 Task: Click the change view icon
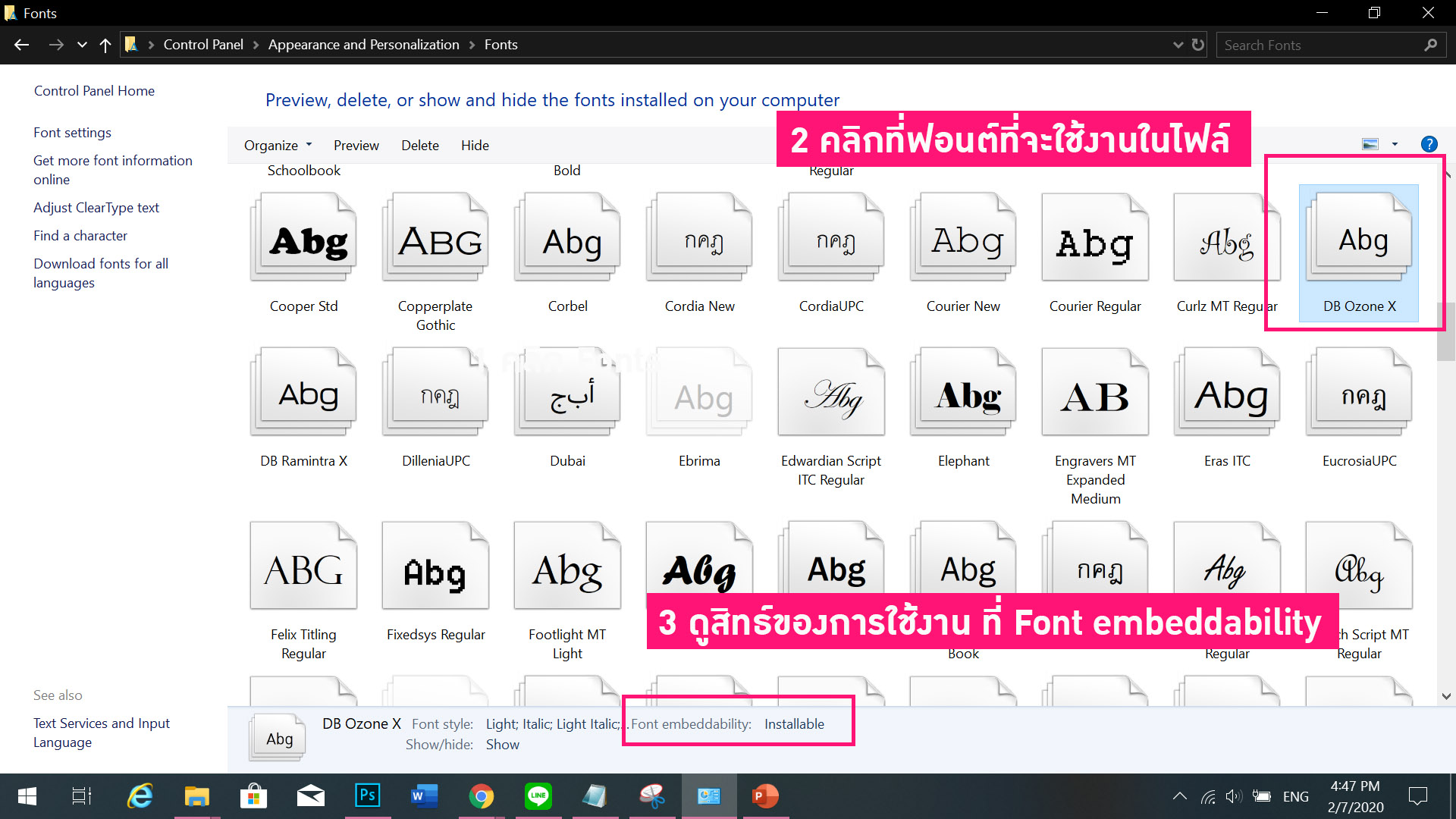tap(1370, 144)
